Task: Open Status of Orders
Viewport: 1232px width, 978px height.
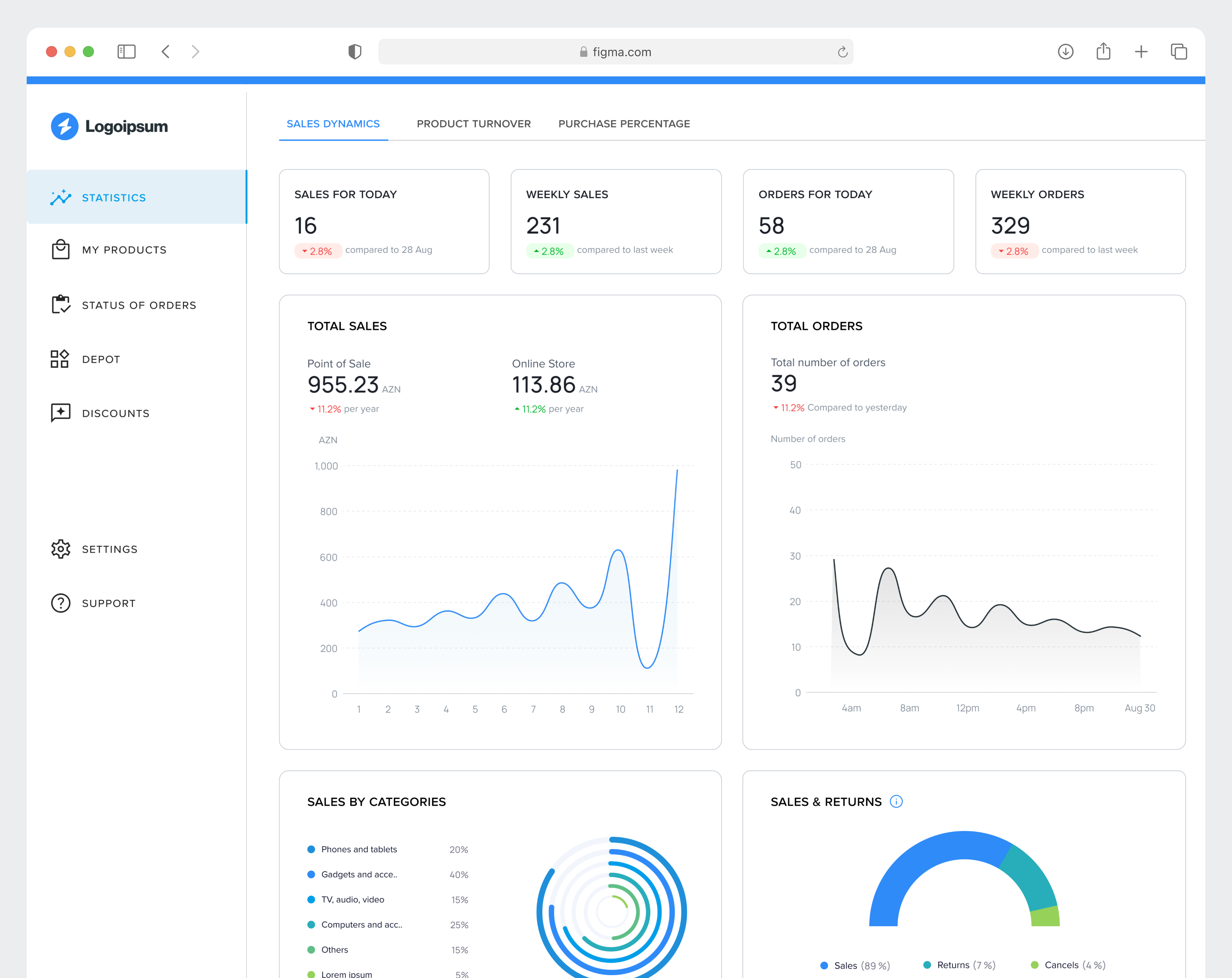Action: pos(139,305)
